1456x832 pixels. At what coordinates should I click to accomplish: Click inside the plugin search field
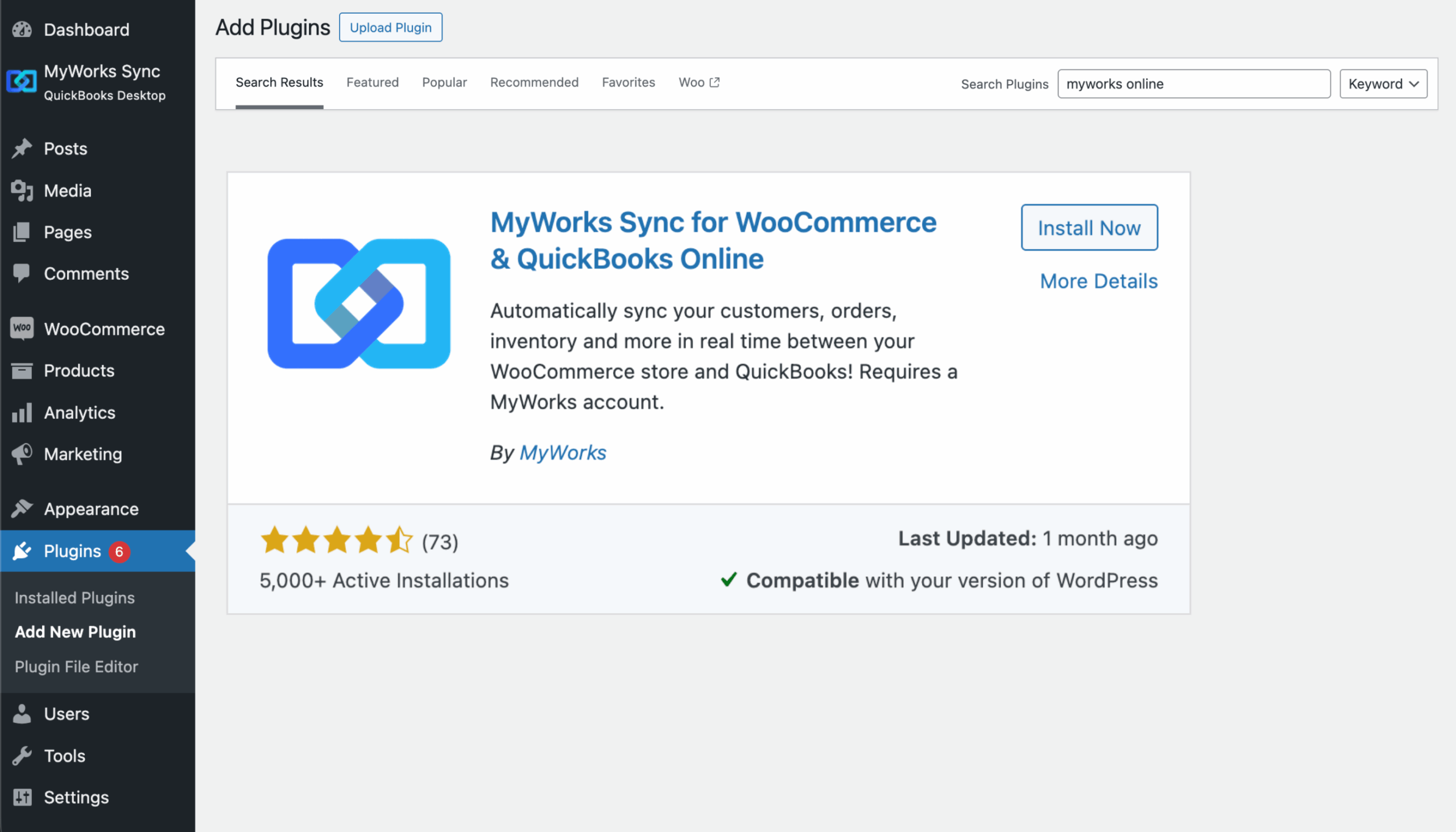(1193, 84)
